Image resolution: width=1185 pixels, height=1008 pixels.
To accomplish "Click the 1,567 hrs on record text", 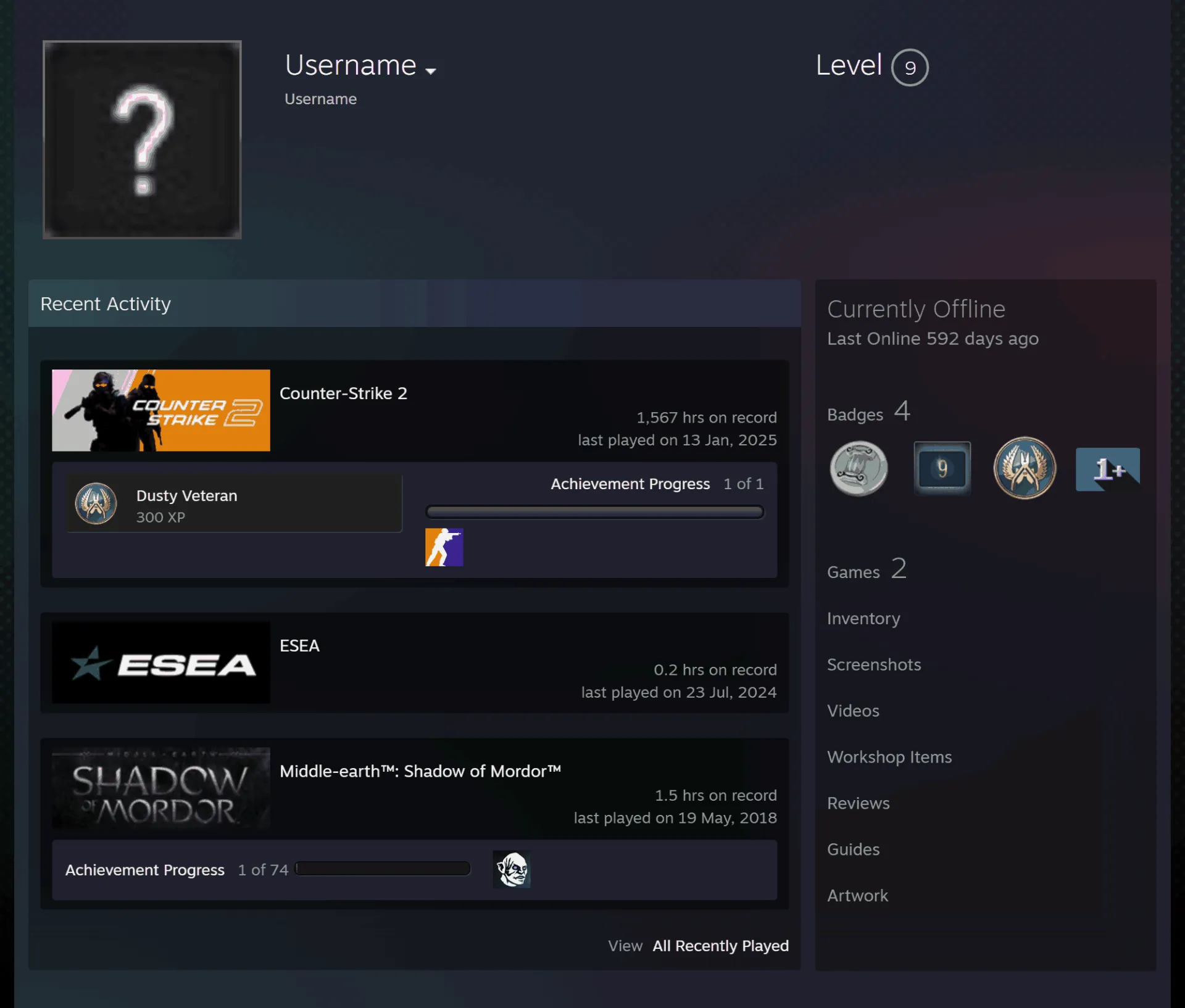I will click(707, 418).
